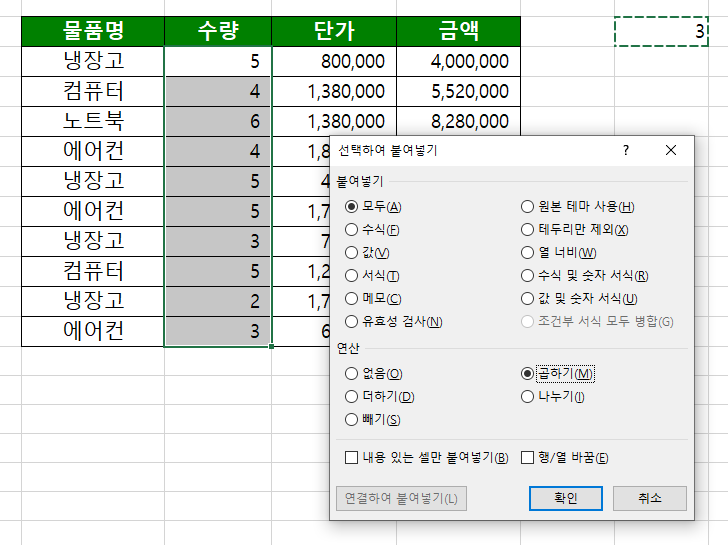Screen dimensions: 728x545
Task: Select the cell with 8,280,000
Action: click(458, 121)
